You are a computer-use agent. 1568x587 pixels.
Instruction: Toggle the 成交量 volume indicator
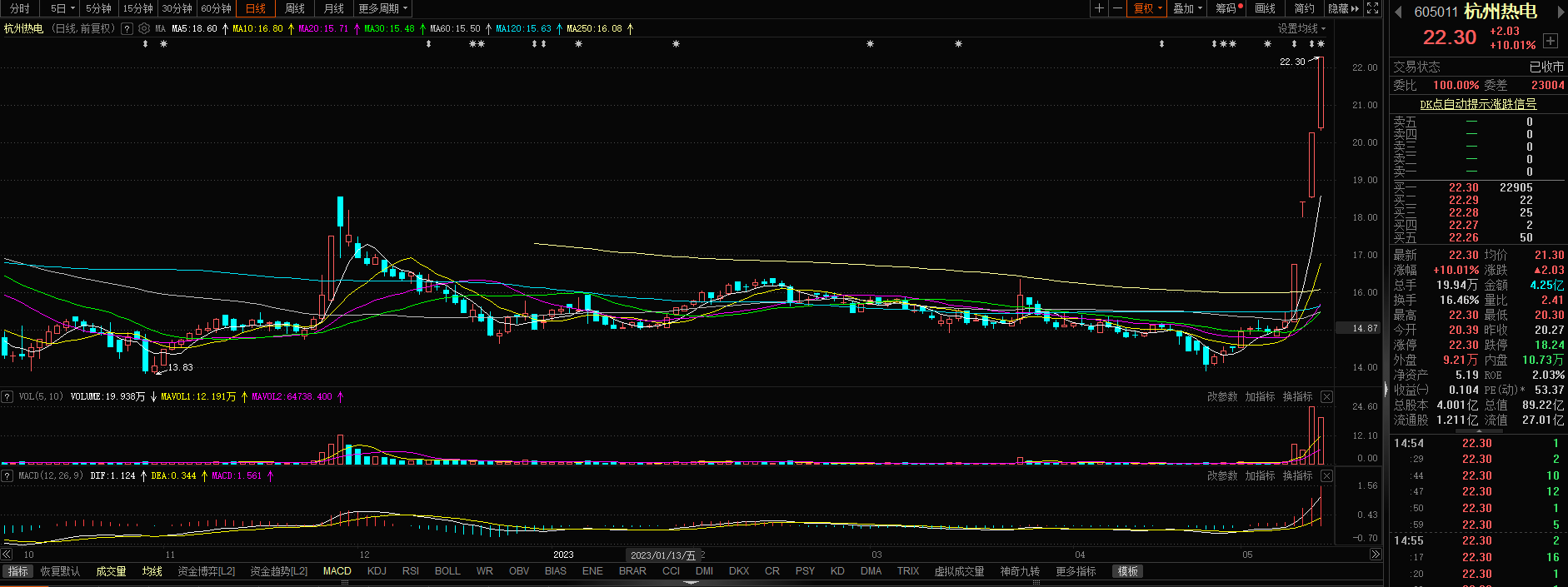pyautogui.click(x=111, y=571)
